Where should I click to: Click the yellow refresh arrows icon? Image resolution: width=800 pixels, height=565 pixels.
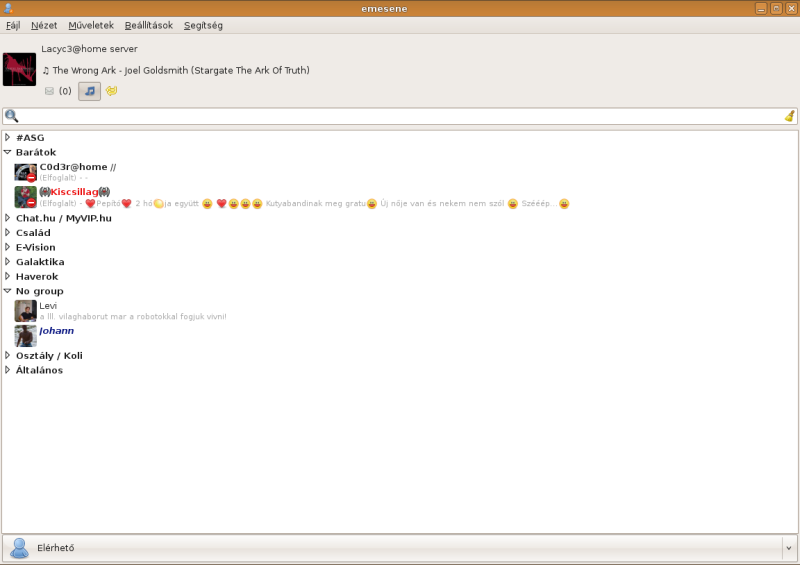[111, 91]
